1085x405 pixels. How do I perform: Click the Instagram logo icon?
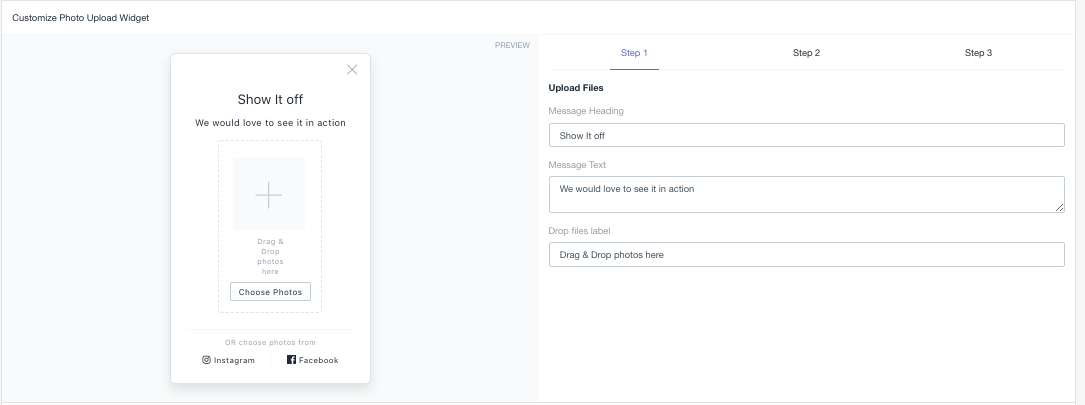pyautogui.click(x=206, y=360)
